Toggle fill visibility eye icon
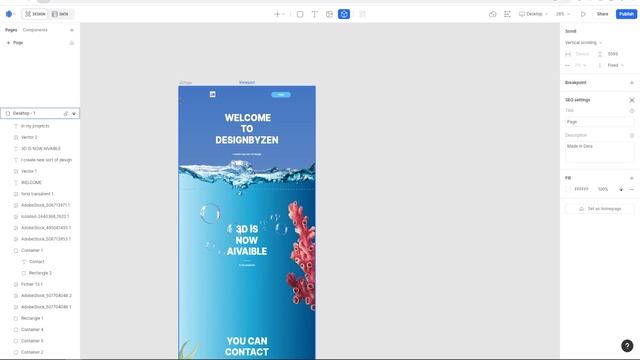Screen dimensions: 640x360 [621, 189]
